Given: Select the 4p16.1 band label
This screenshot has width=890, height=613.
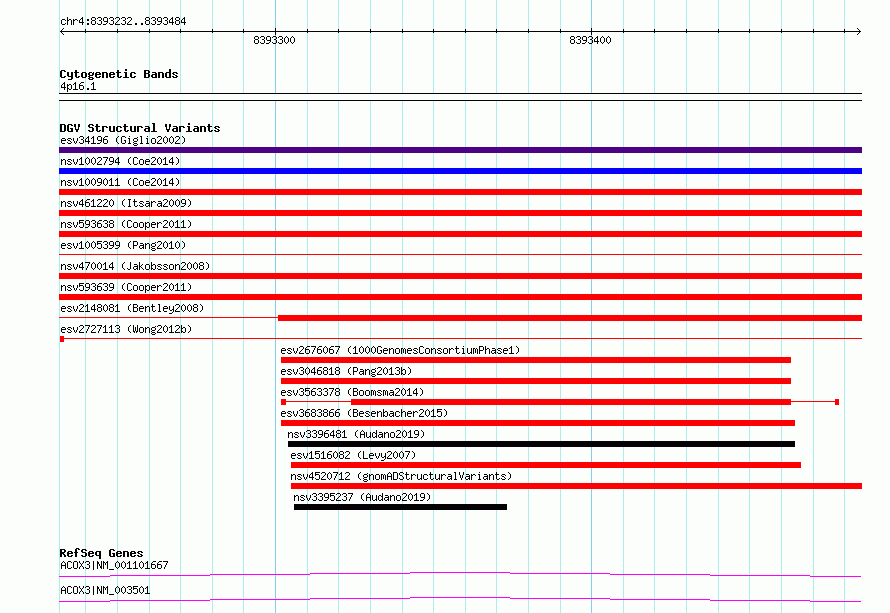Looking at the screenshot, I should [x=78, y=86].
